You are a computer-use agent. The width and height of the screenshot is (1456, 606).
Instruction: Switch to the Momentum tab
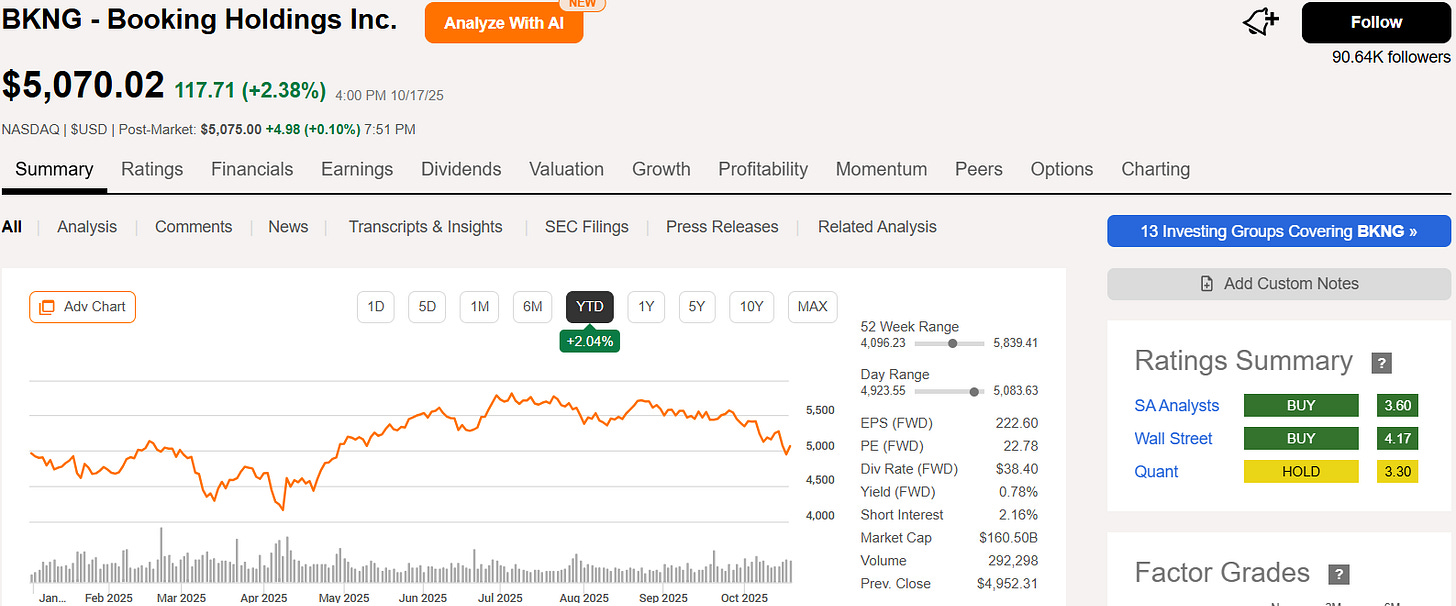pyautogui.click(x=881, y=169)
